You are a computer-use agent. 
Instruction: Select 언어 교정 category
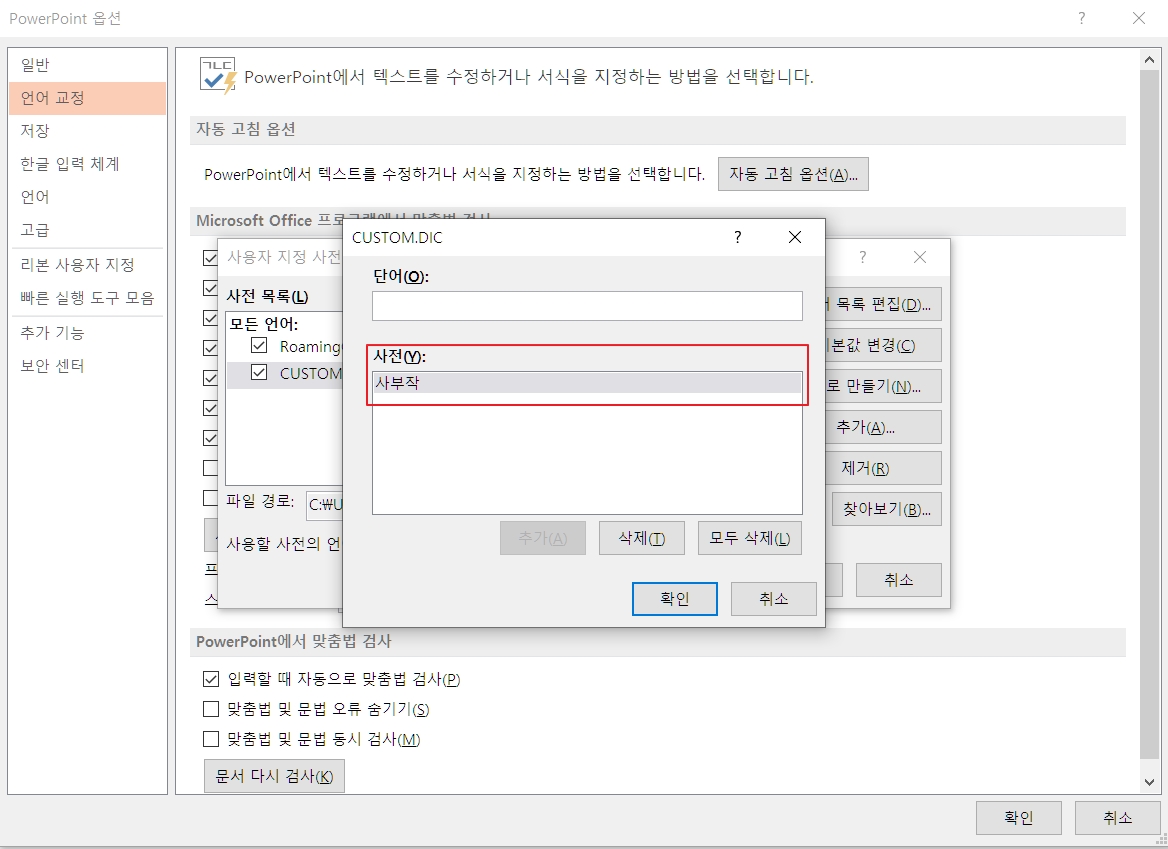87,98
